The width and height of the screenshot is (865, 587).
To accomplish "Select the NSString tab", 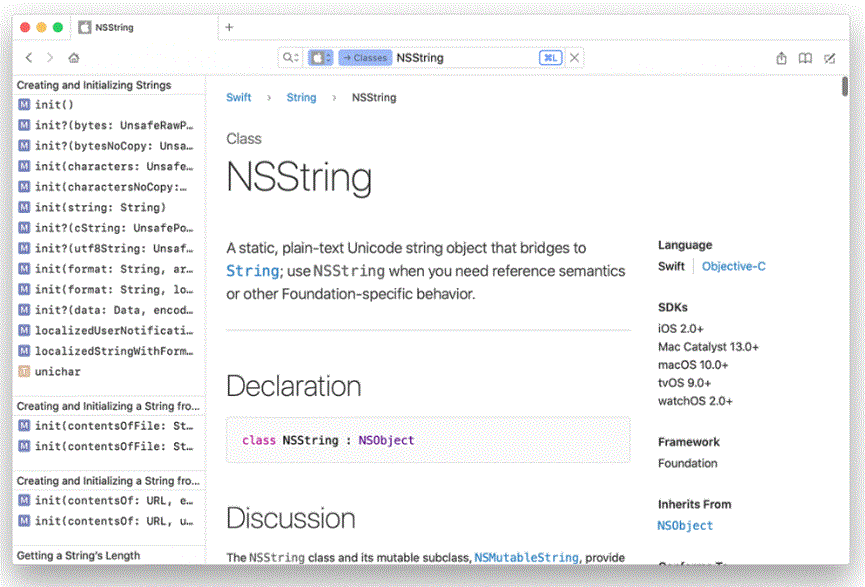I will (144, 27).
